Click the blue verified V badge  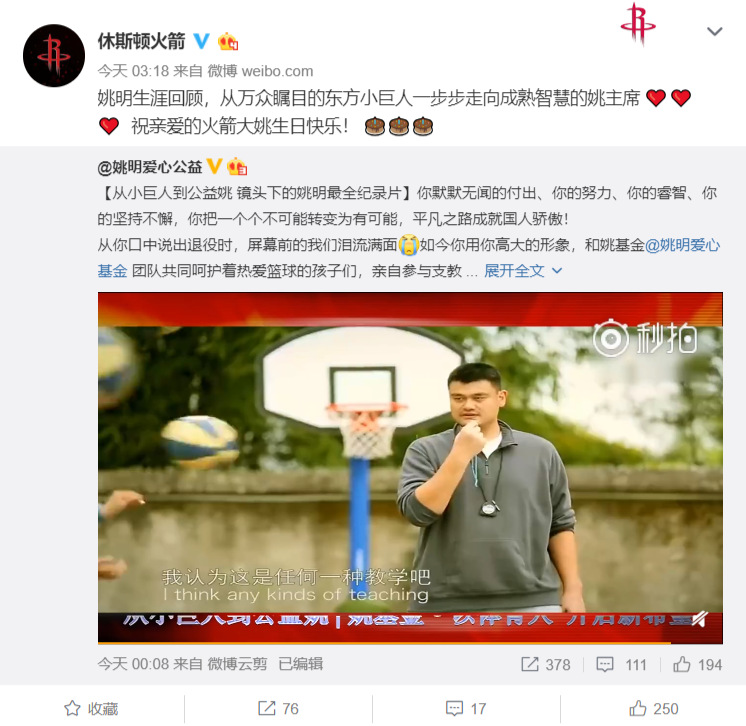(201, 41)
